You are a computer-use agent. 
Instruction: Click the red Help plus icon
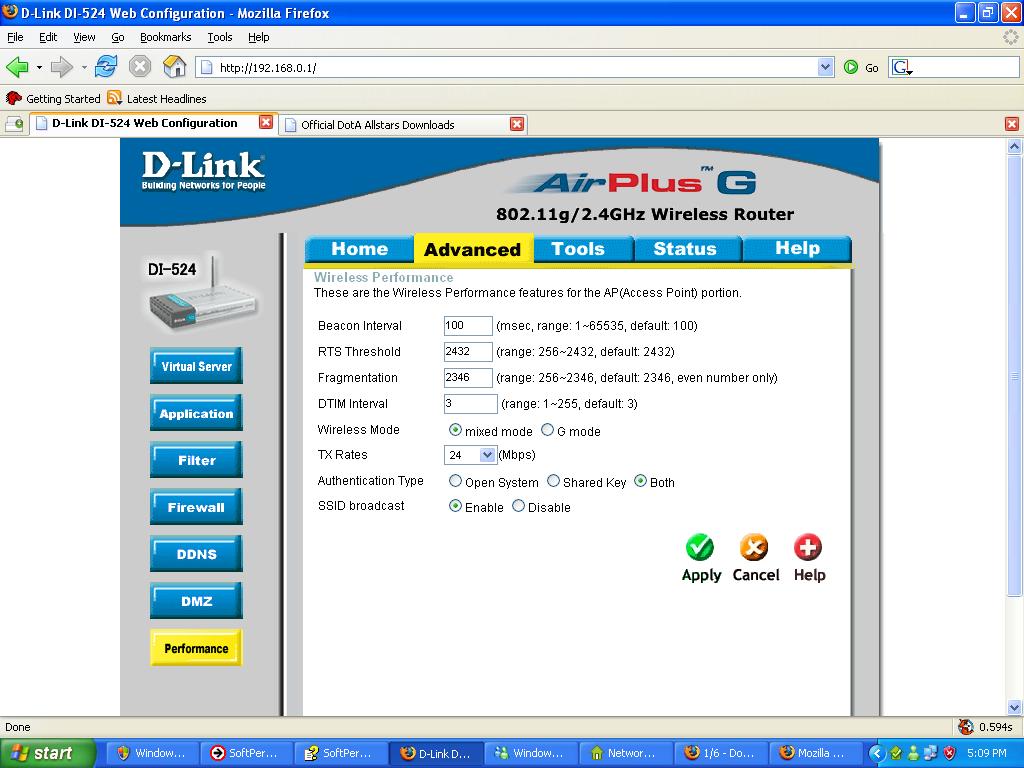point(808,547)
